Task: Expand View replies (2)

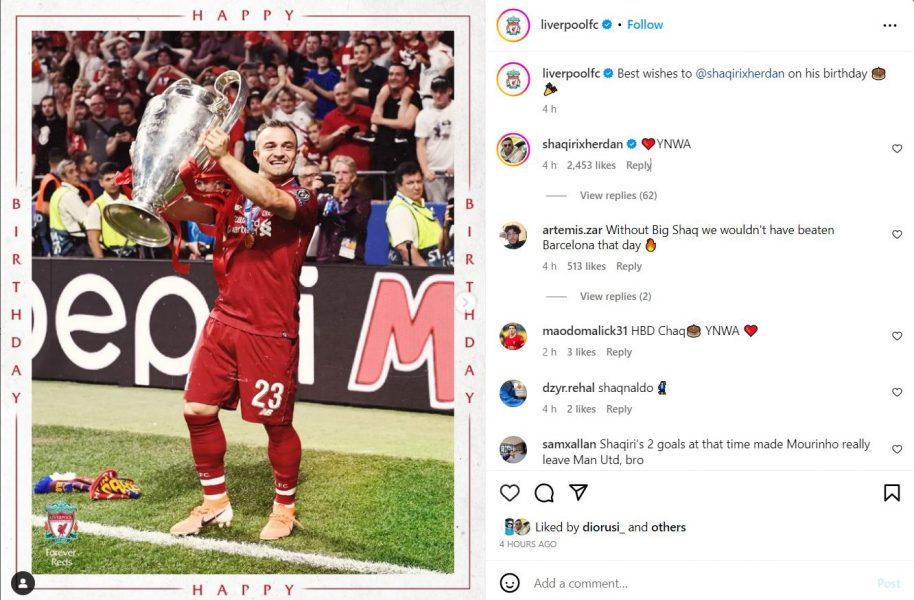Action: (615, 296)
